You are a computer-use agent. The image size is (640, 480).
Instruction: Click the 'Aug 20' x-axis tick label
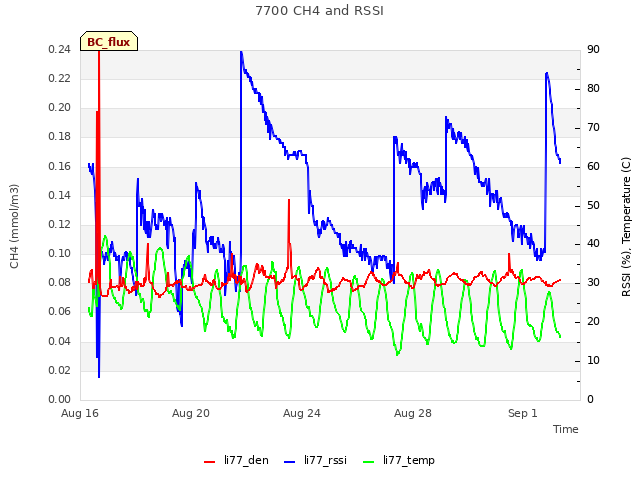pyautogui.click(x=191, y=413)
